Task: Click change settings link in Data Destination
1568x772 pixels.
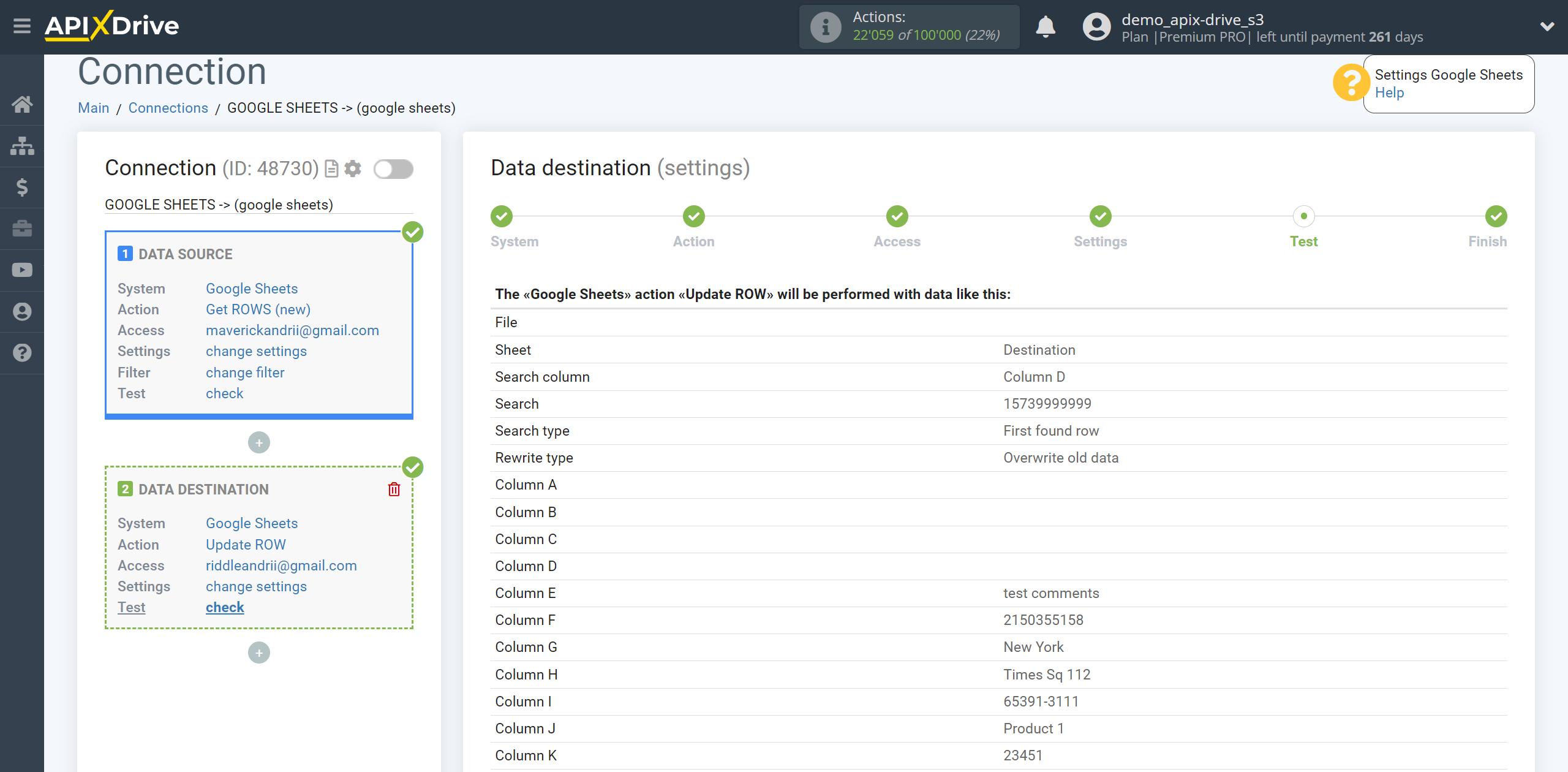Action: tap(255, 586)
